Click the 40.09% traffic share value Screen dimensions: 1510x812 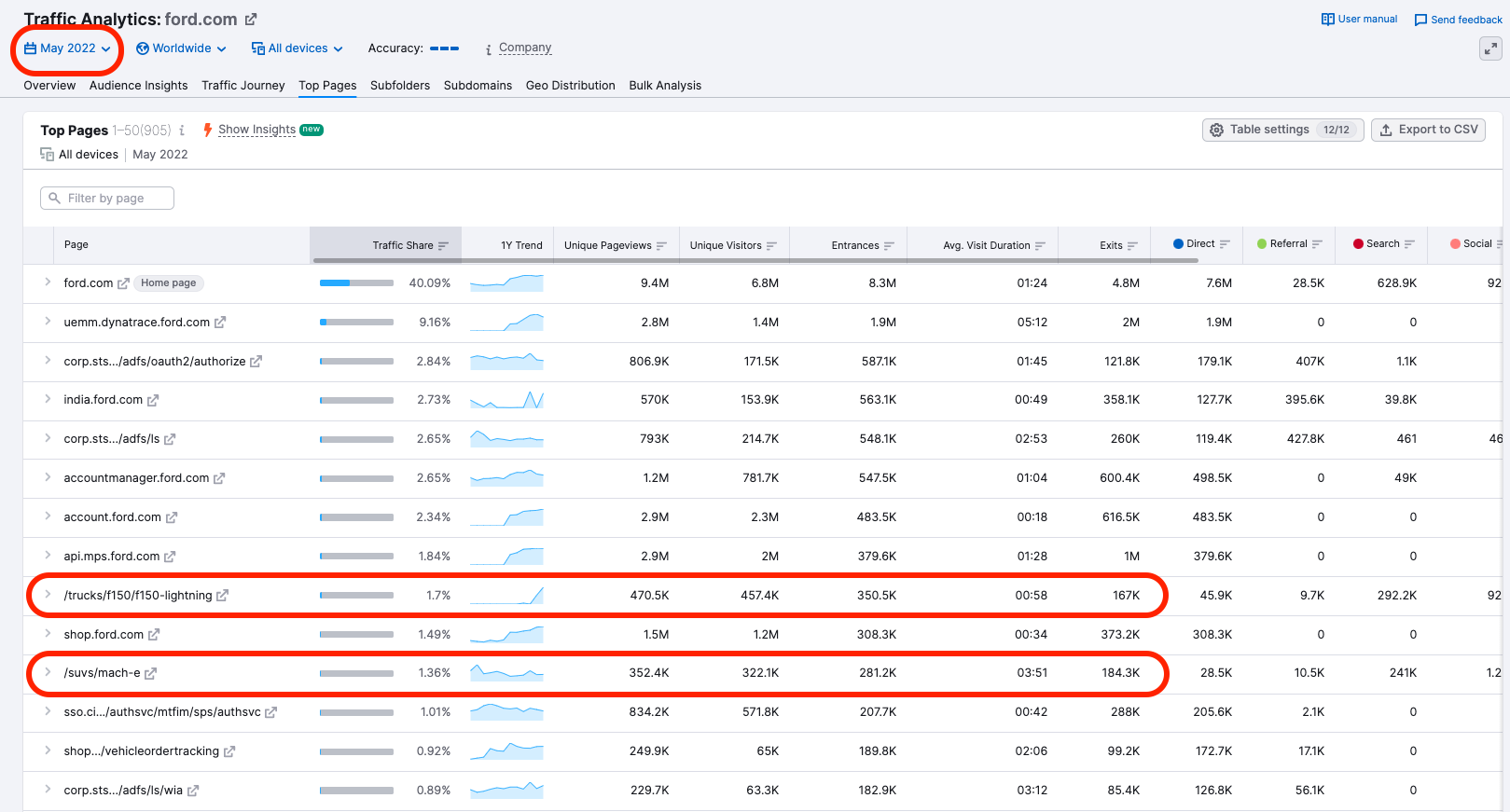pyautogui.click(x=430, y=283)
